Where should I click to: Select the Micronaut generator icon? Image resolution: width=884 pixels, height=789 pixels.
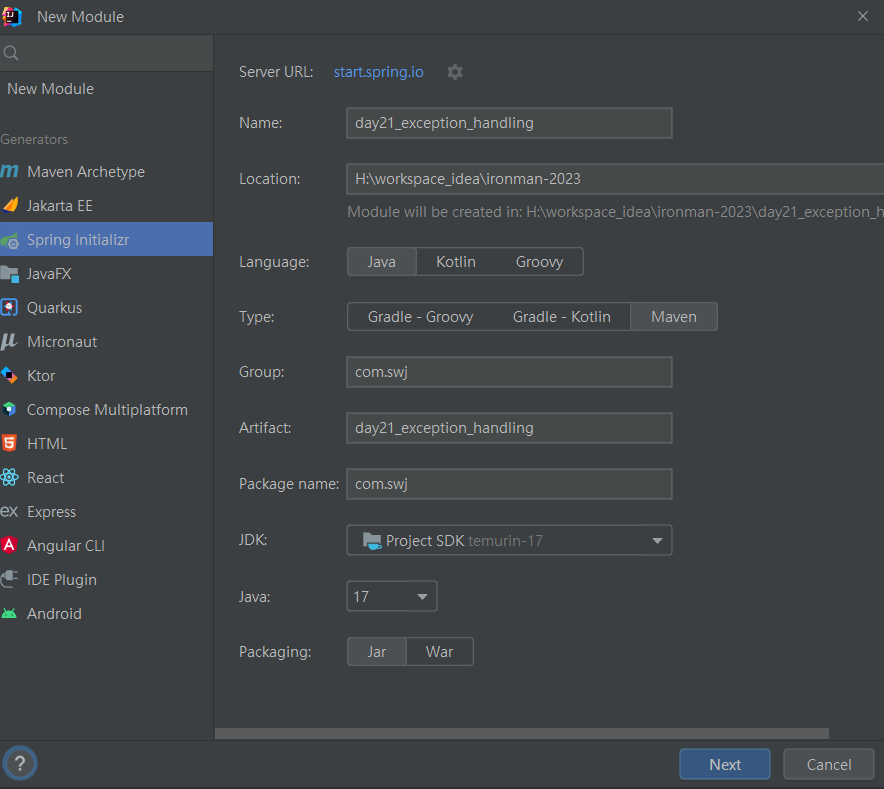10,342
